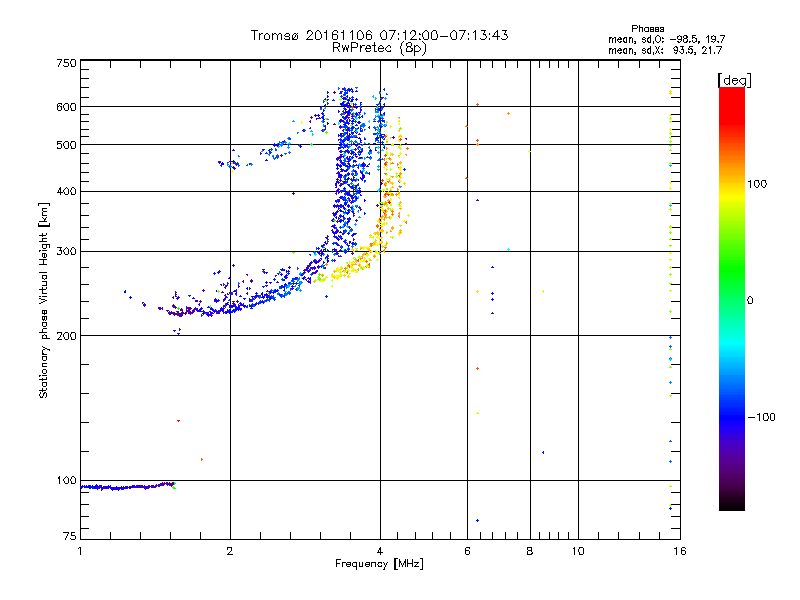
Task: Click the y-axis tick label '300'
Action: pos(66,251)
